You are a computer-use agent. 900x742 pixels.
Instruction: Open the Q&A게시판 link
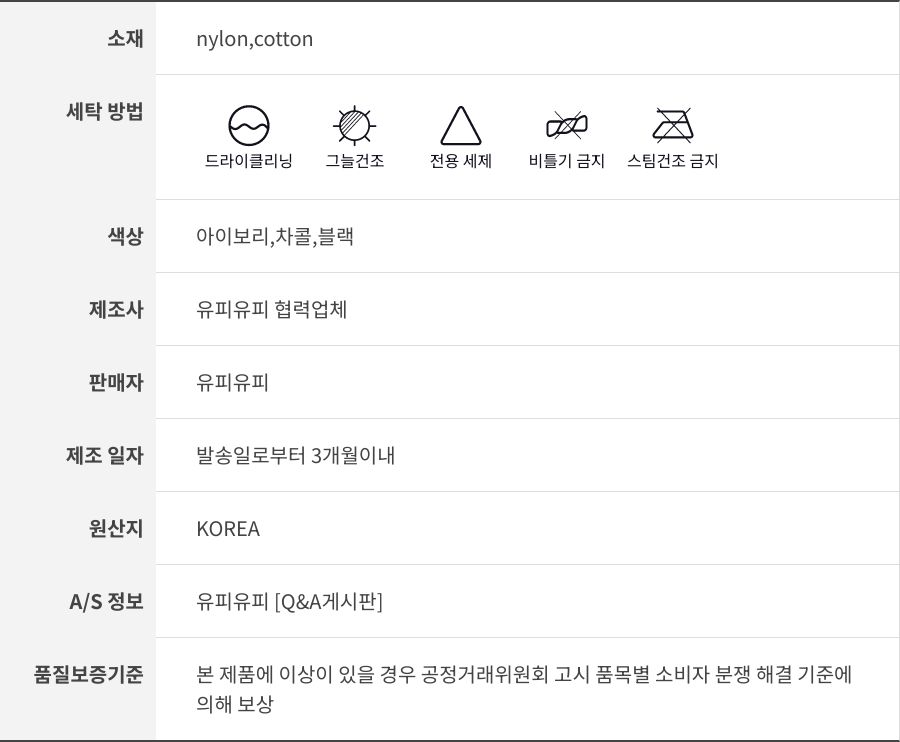point(329,602)
